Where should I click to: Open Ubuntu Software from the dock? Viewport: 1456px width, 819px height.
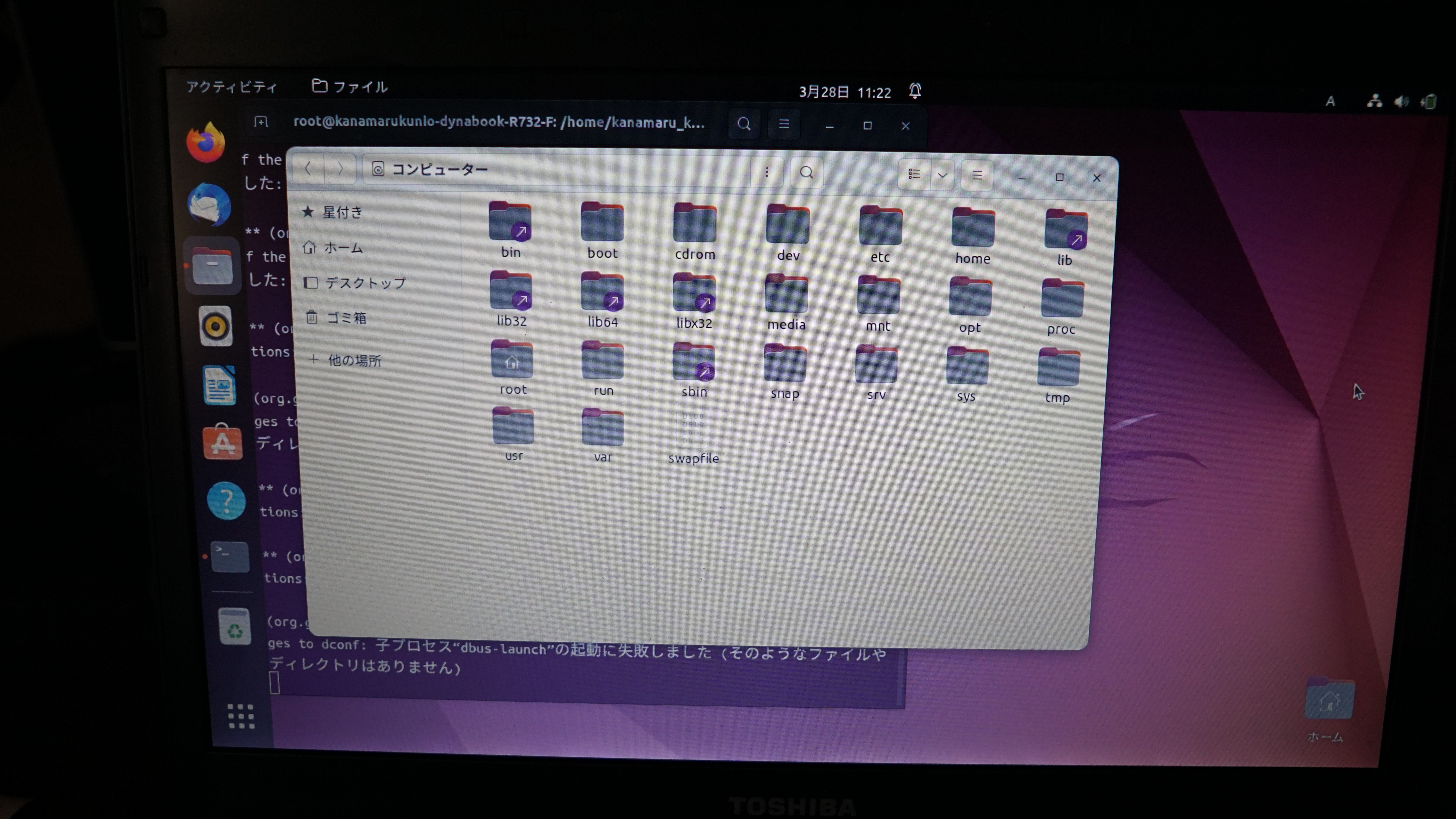click(223, 442)
